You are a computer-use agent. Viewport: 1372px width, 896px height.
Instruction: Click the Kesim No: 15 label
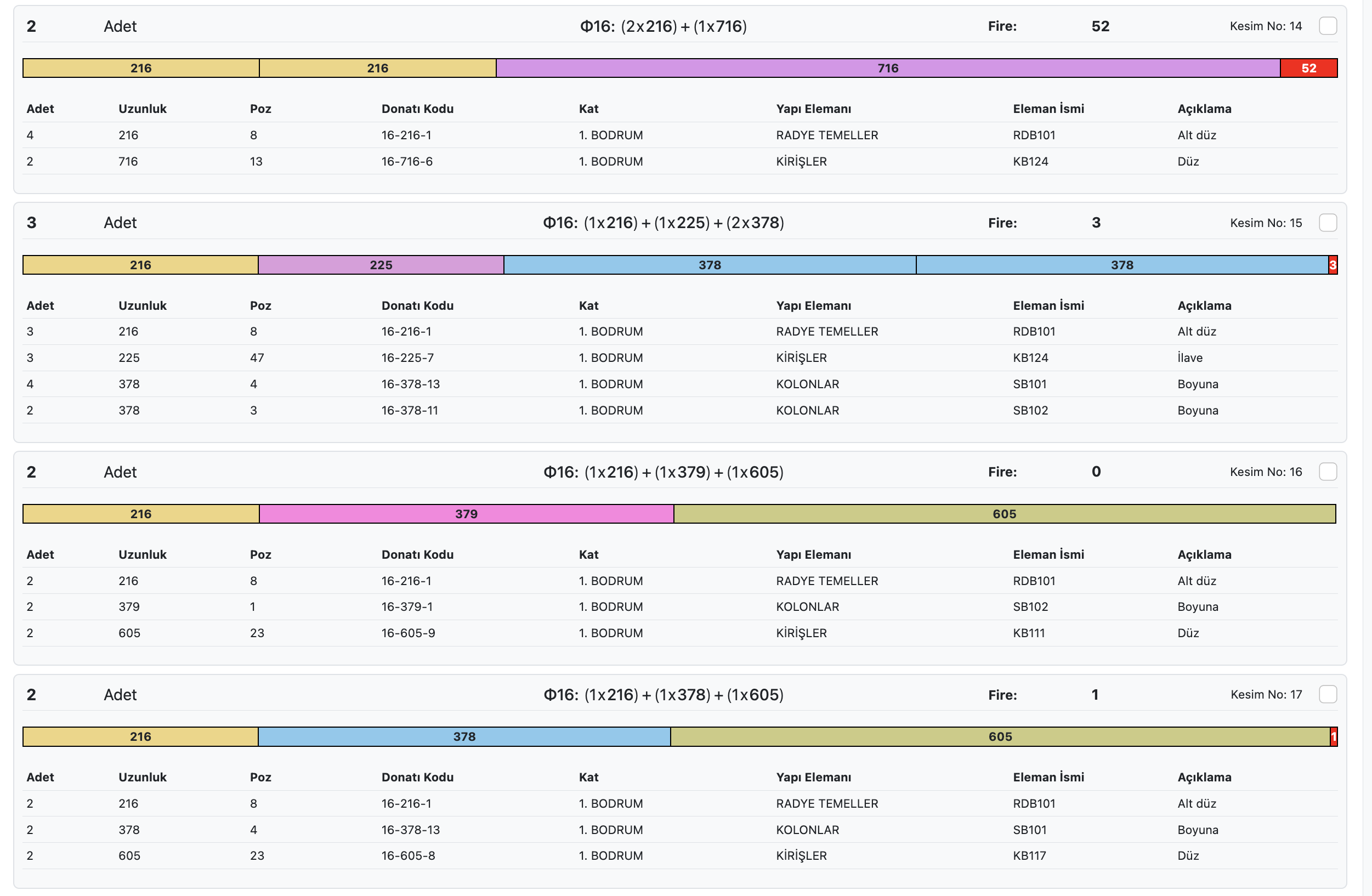pyautogui.click(x=1266, y=223)
